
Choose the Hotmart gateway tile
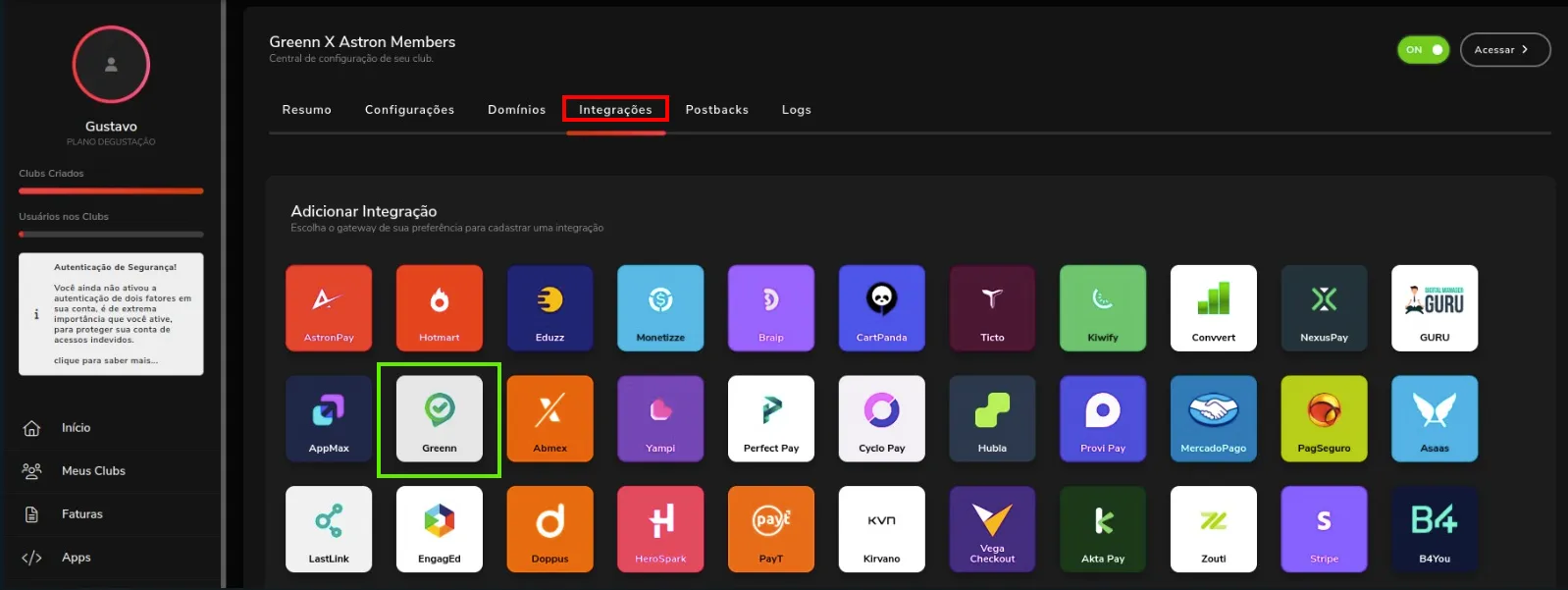pos(440,308)
